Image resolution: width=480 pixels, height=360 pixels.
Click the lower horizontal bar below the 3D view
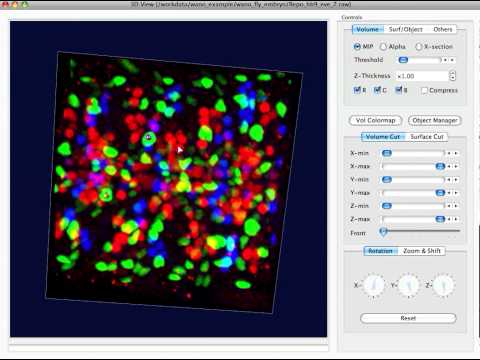point(168,348)
